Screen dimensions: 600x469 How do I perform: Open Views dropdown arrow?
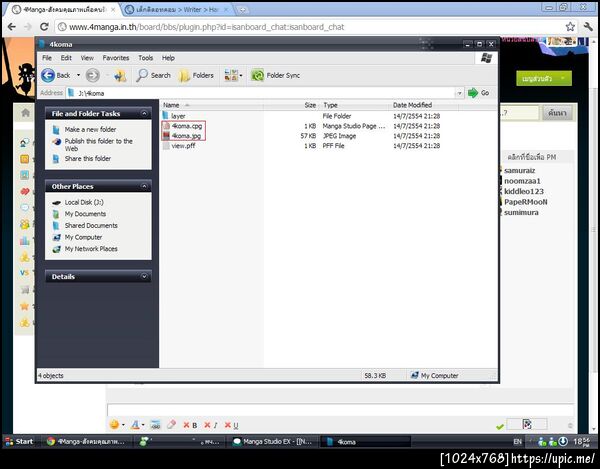pos(241,75)
